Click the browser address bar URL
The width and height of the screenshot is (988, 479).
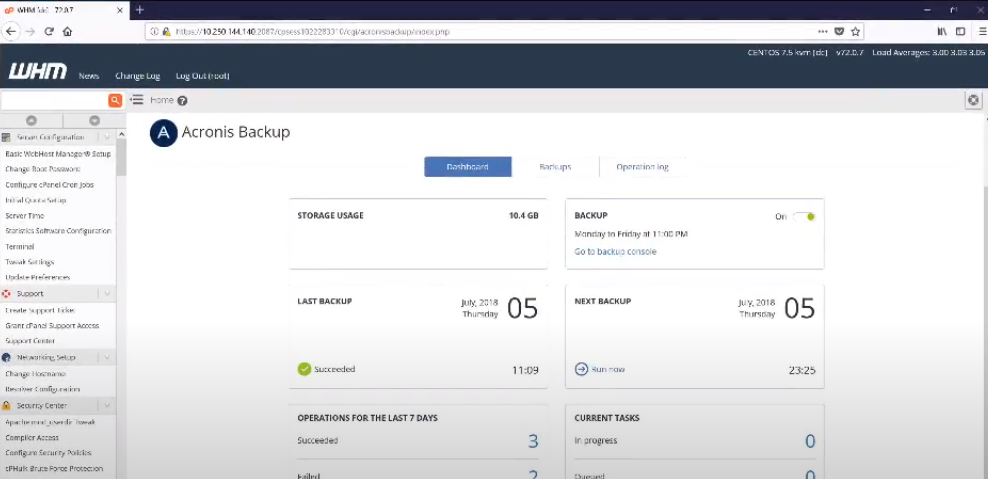312,32
